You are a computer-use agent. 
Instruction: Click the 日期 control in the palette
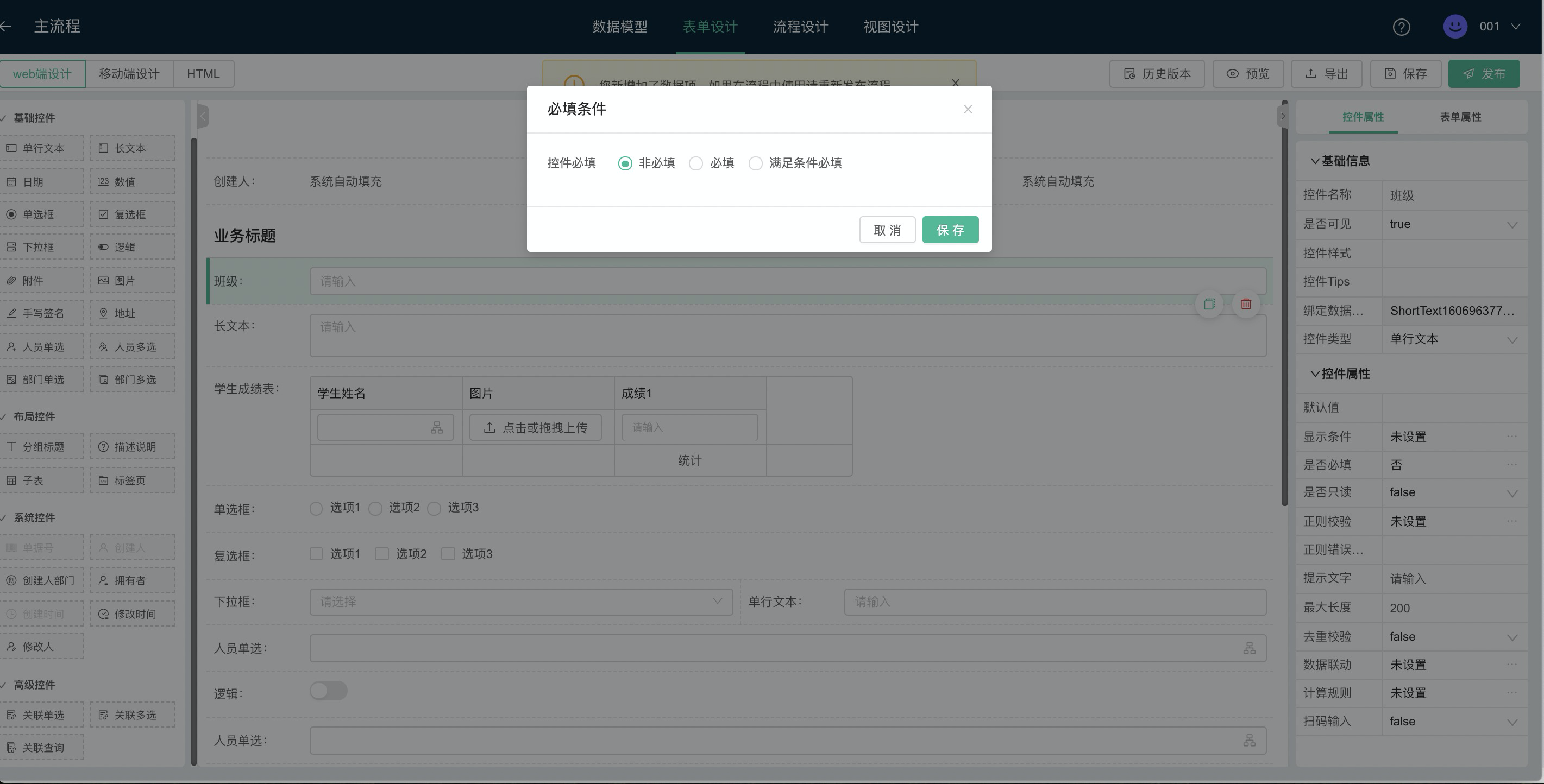point(41,181)
